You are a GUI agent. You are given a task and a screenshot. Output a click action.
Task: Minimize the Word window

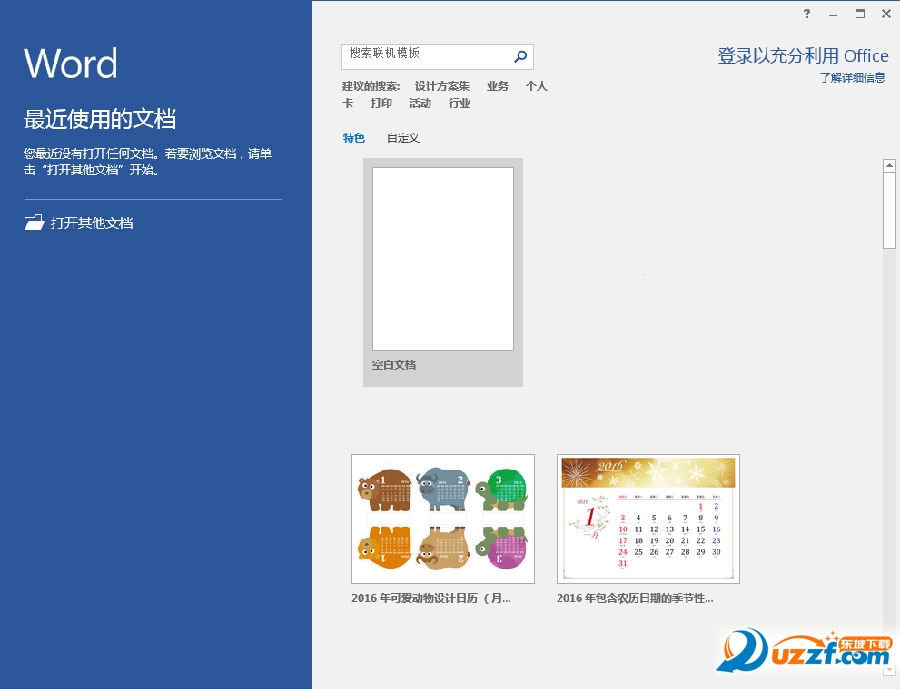(833, 14)
